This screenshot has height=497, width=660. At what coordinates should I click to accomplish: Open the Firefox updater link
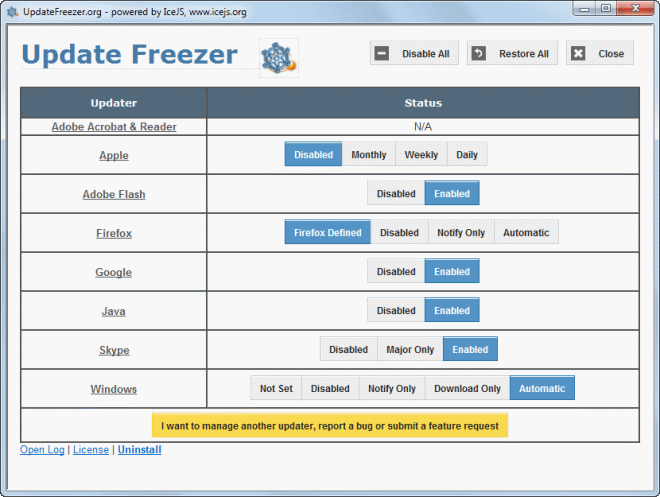114,233
